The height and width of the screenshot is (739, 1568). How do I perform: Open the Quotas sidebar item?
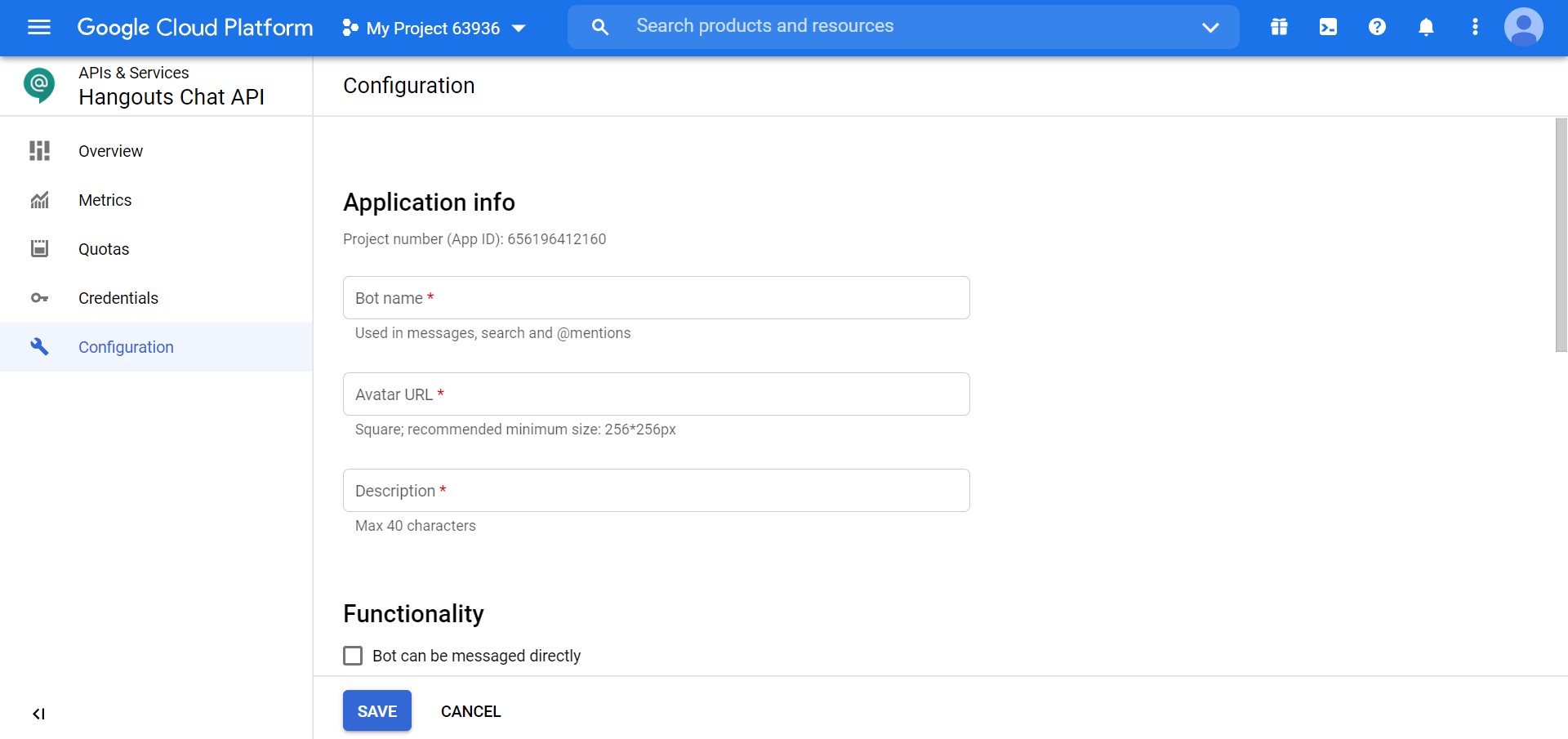pyautogui.click(x=156, y=249)
